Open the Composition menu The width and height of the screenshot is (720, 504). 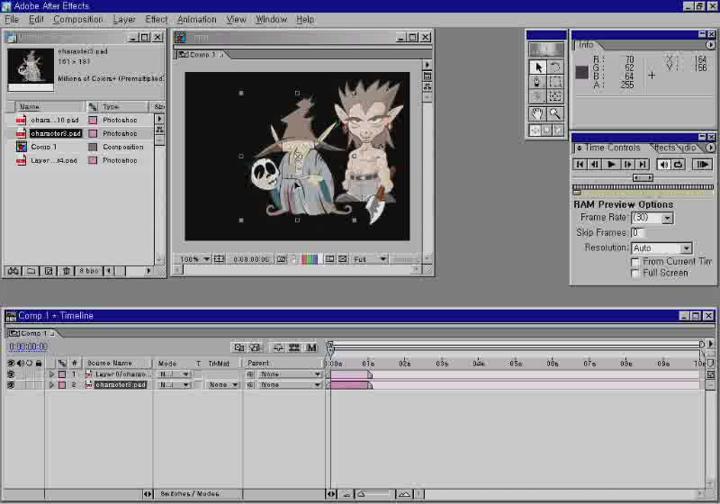[78, 19]
